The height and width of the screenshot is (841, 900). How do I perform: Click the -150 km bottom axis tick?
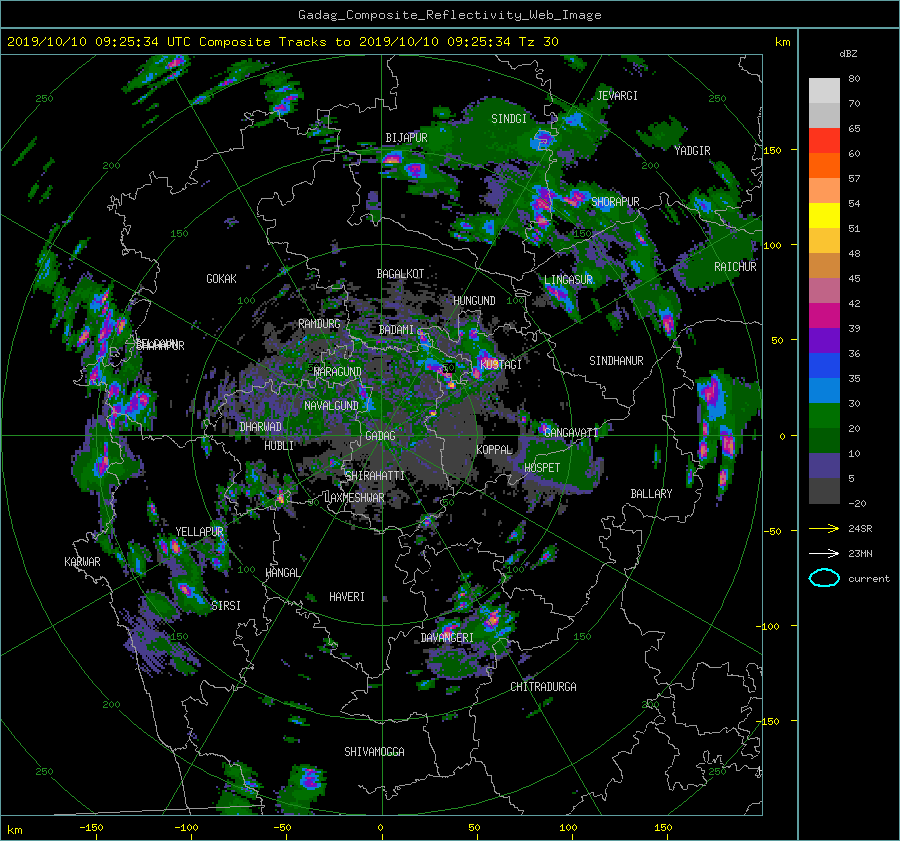(x=91, y=828)
